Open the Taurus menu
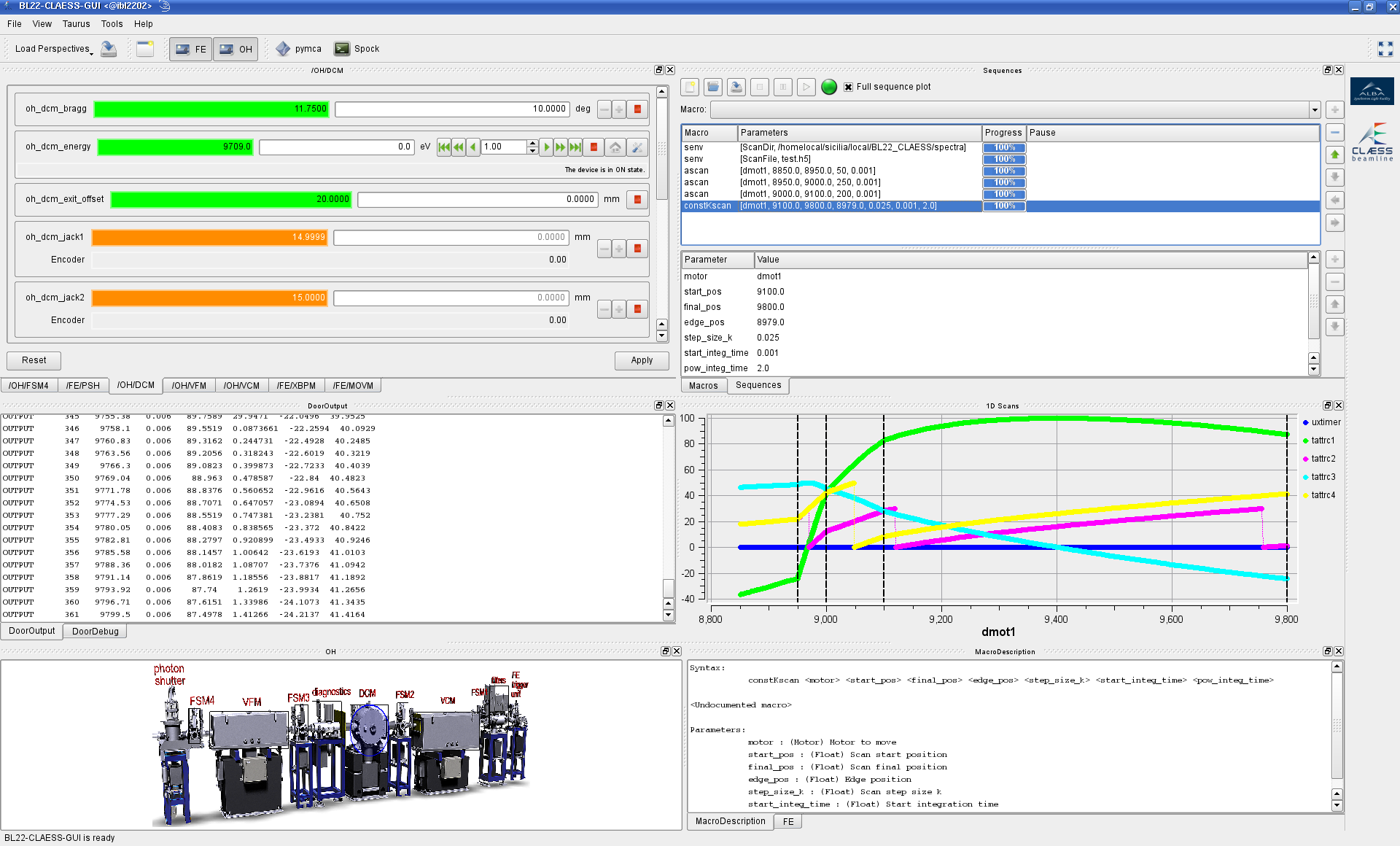This screenshot has height=846, width=1400. [76, 24]
